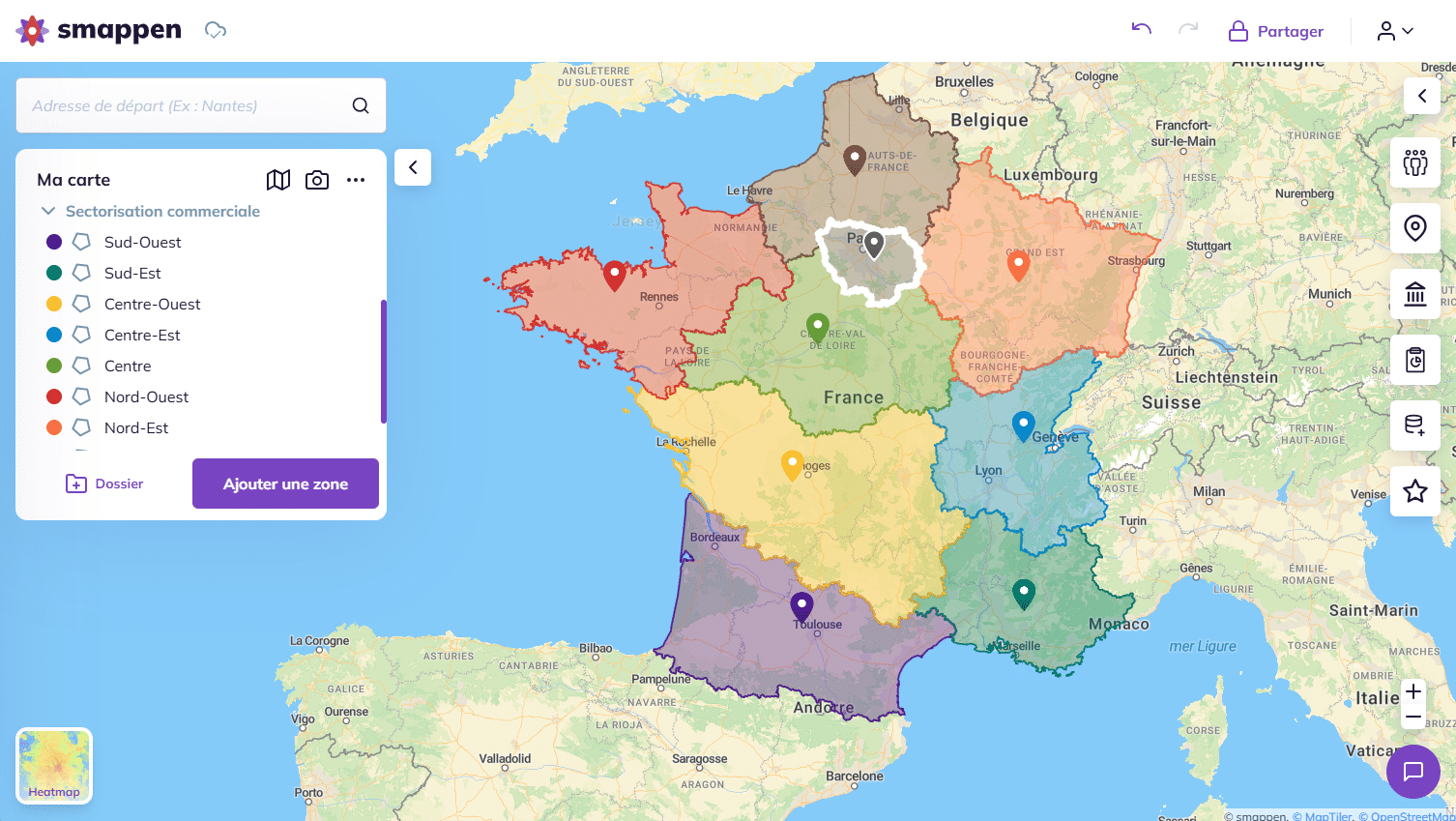
Task: Open the three-dot menu of Ma carte
Action: tap(356, 180)
